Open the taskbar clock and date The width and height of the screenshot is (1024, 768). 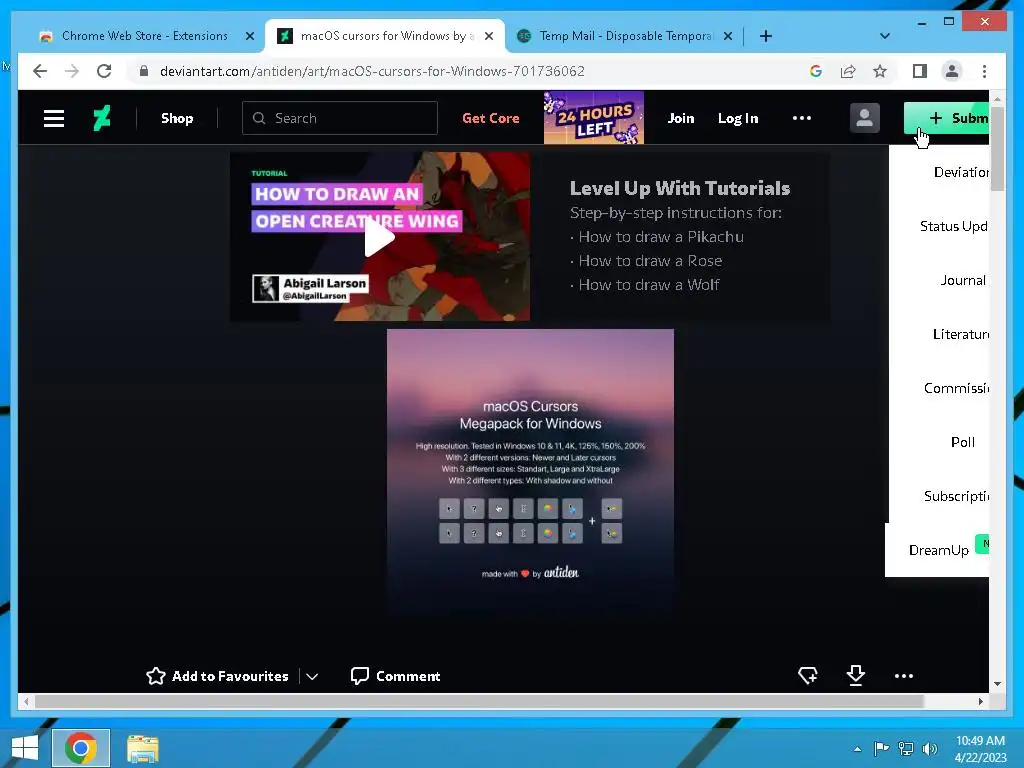(980, 749)
